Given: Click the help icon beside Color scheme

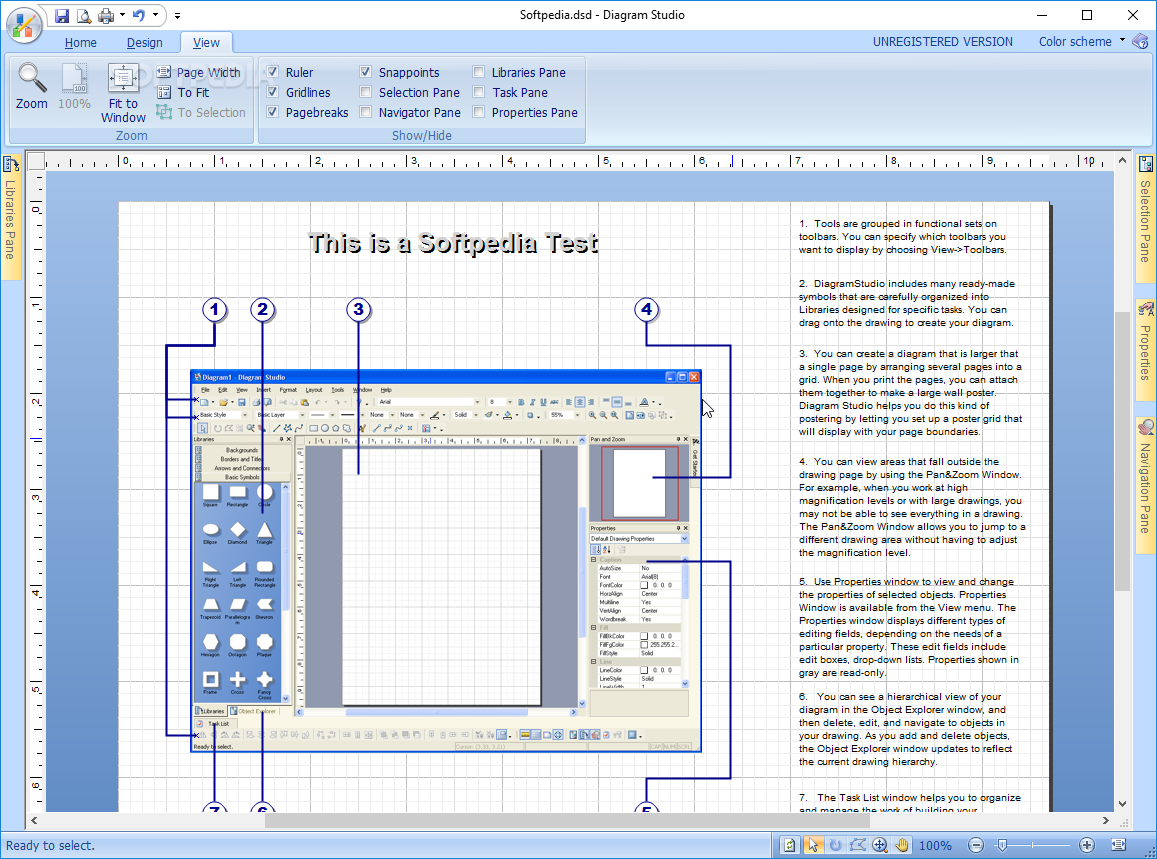Looking at the screenshot, I should click(x=1140, y=41).
